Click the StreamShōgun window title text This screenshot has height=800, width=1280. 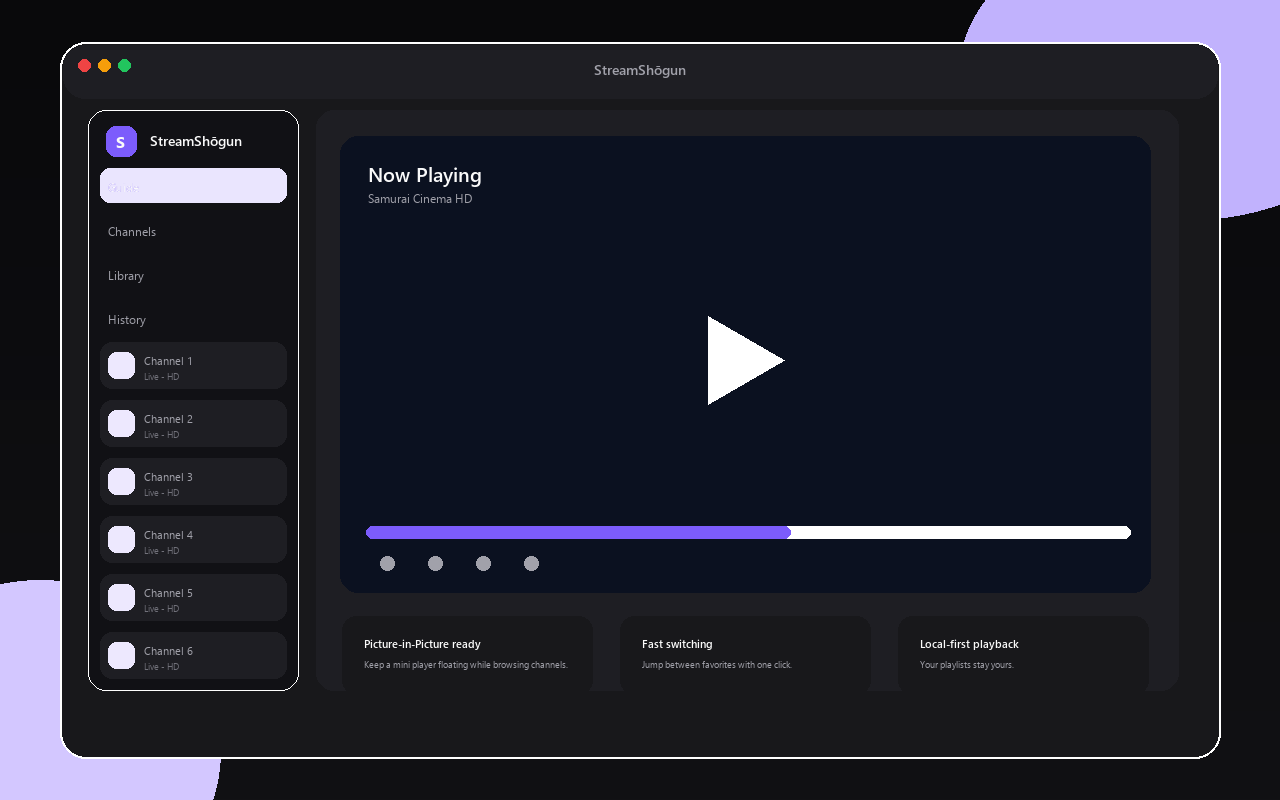tap(640, 71)
